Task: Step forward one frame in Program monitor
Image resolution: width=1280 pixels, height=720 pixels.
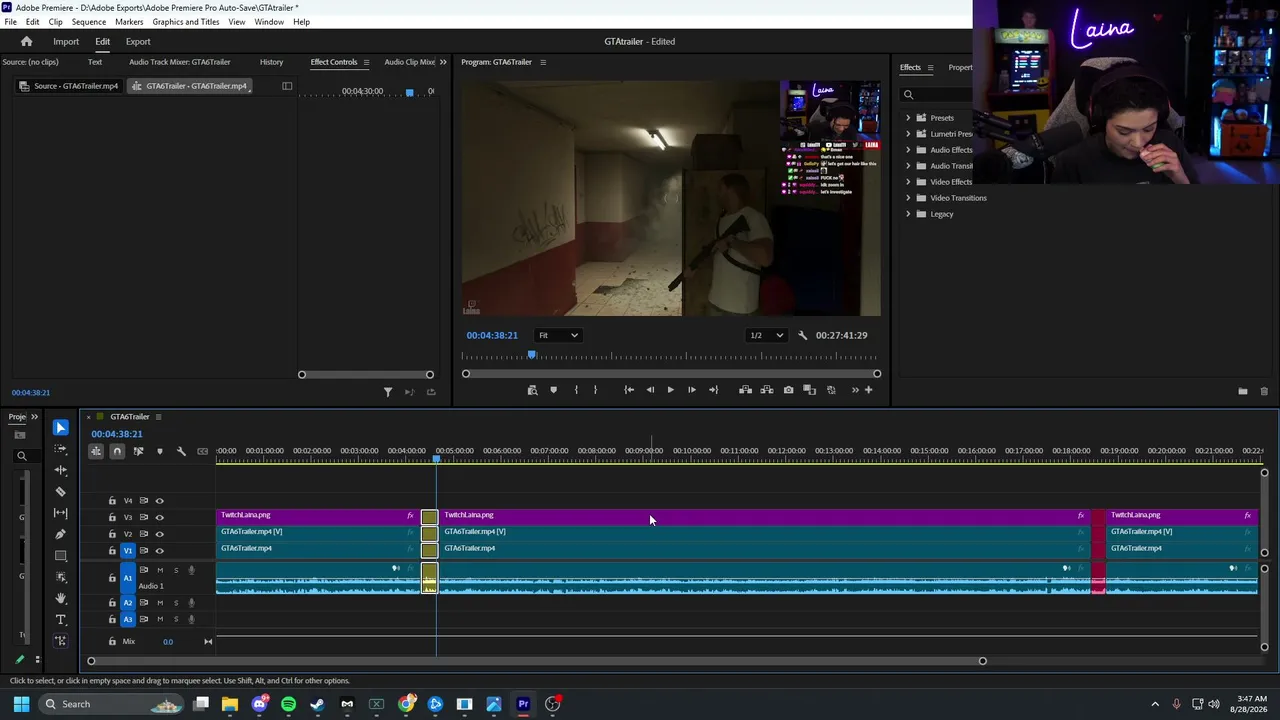Action: pyautogui.click(x=691, y=390)
